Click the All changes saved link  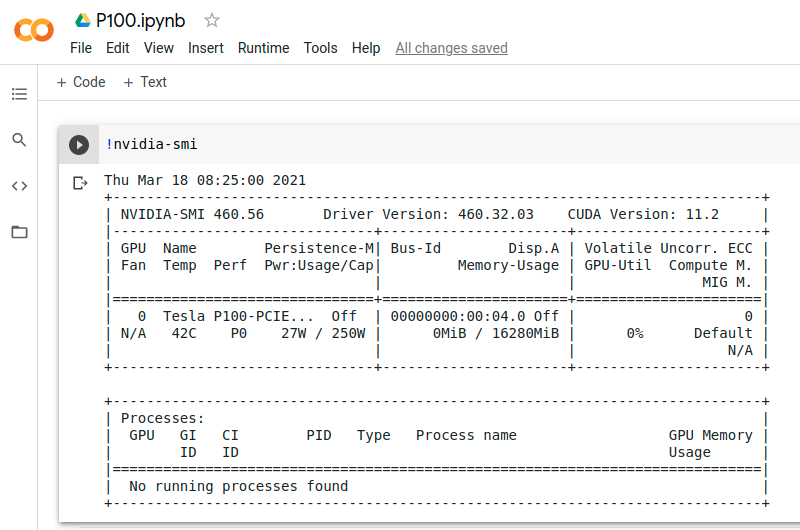[x=452, y=48]
